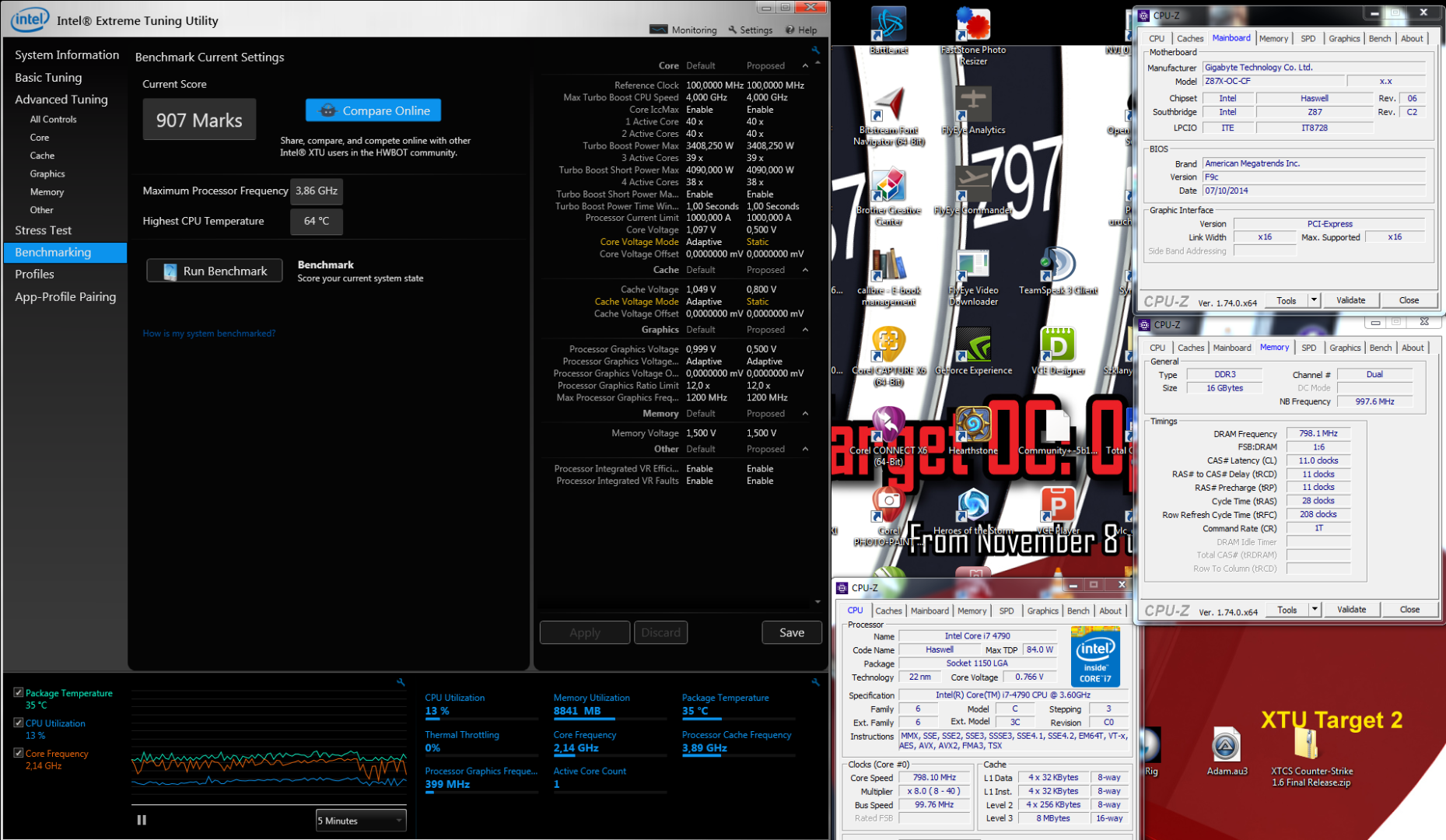
Task: Open Tools dropdown arrow in Mainboard CPU-Z window
Action: coord(1314,300)
